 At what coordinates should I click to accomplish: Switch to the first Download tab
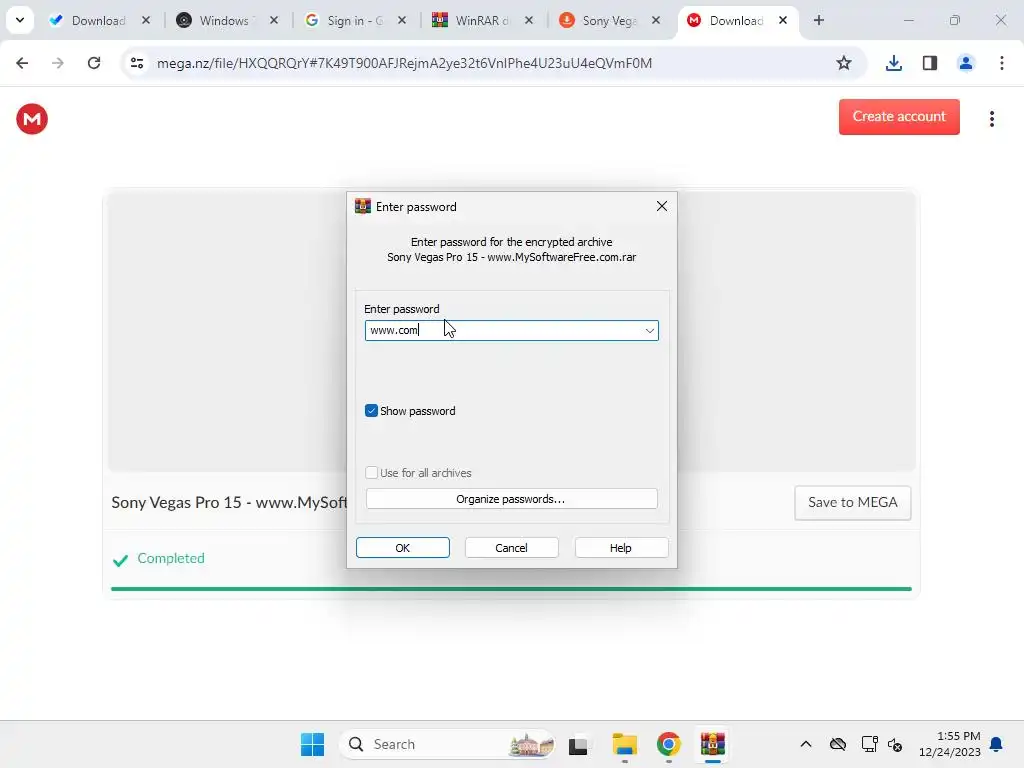coord(98,20)
